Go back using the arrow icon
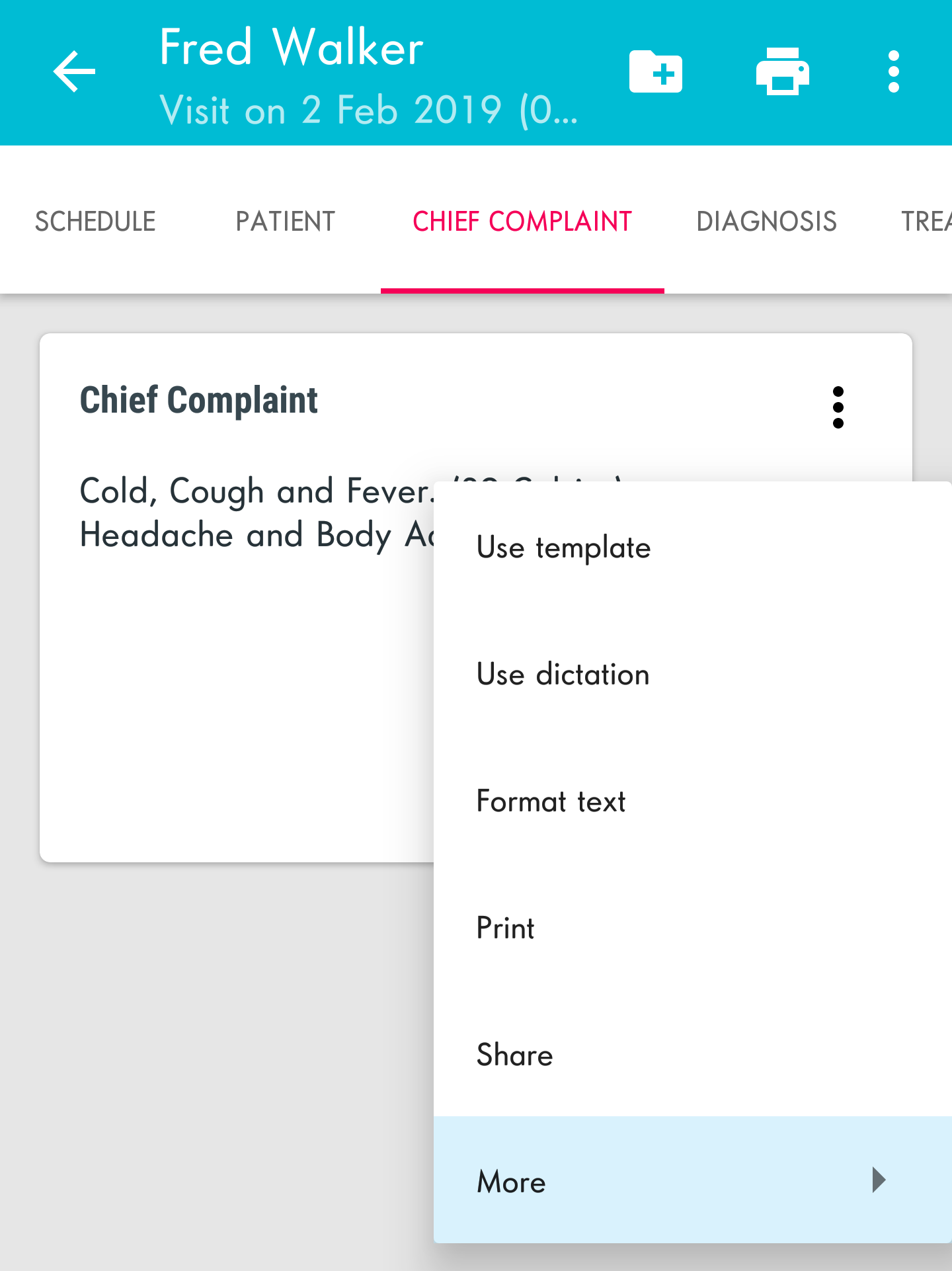 tap(74, 71)
